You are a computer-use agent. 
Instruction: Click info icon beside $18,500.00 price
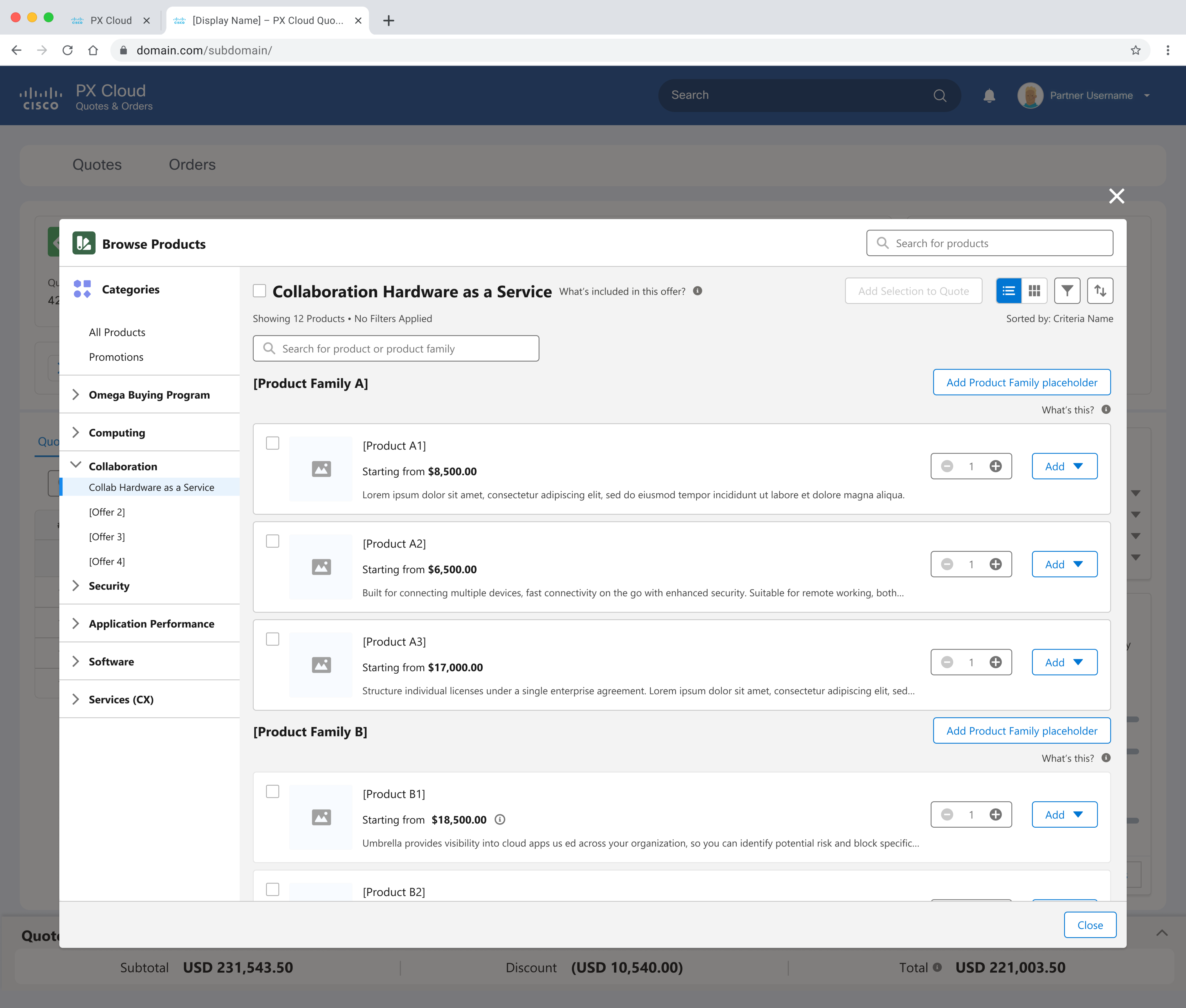point(499,820)
